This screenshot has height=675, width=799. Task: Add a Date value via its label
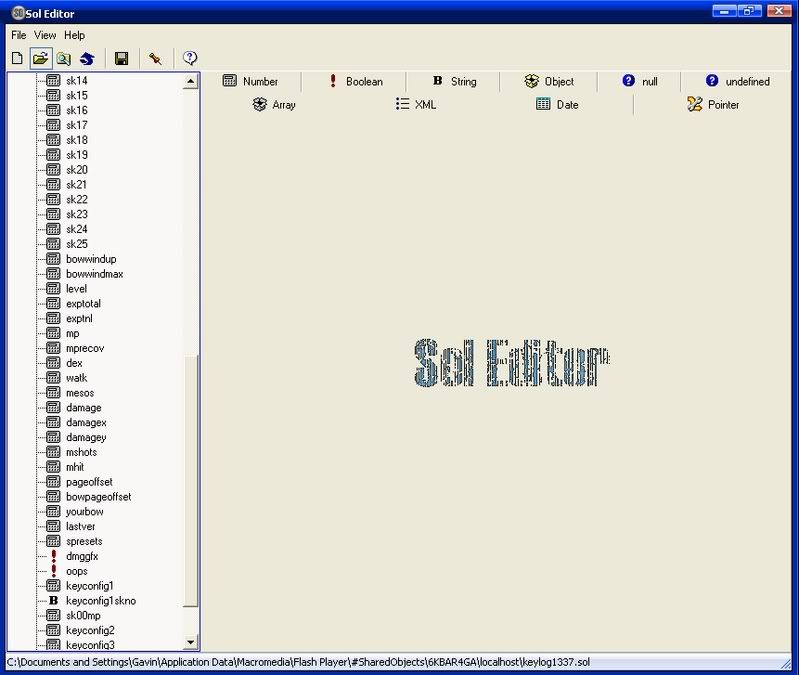567,104
